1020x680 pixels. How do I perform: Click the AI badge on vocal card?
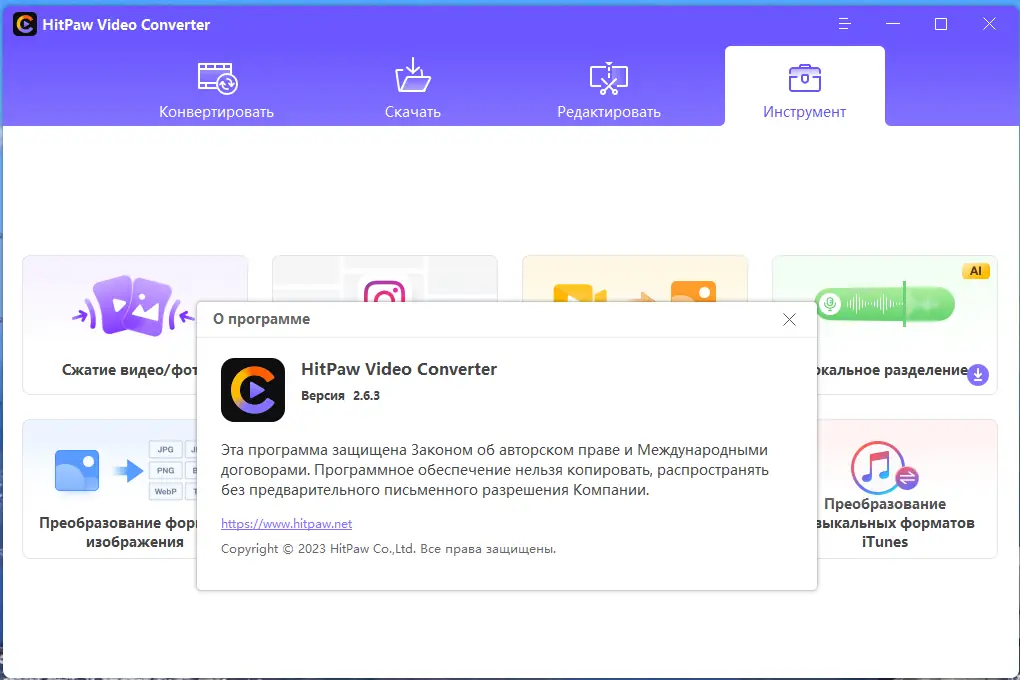(x=976, y=271)
